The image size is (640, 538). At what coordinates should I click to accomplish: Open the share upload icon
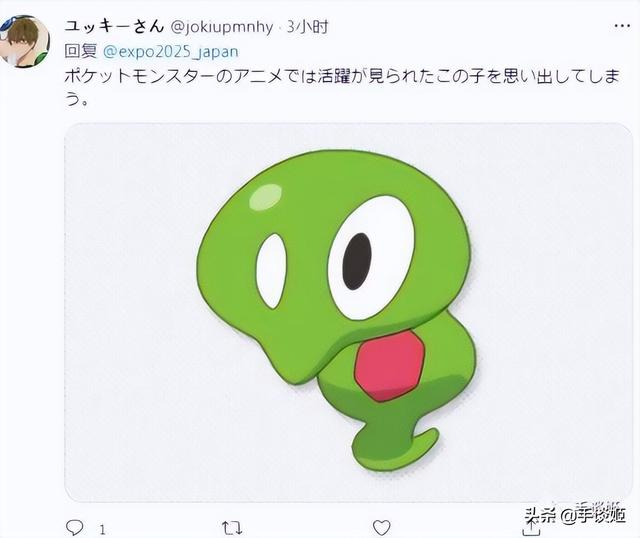[532, 529]
